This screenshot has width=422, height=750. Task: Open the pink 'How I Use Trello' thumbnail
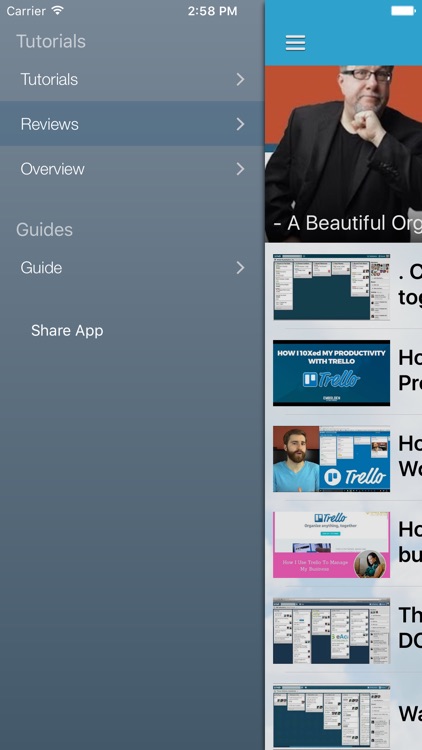click(331, 545)
